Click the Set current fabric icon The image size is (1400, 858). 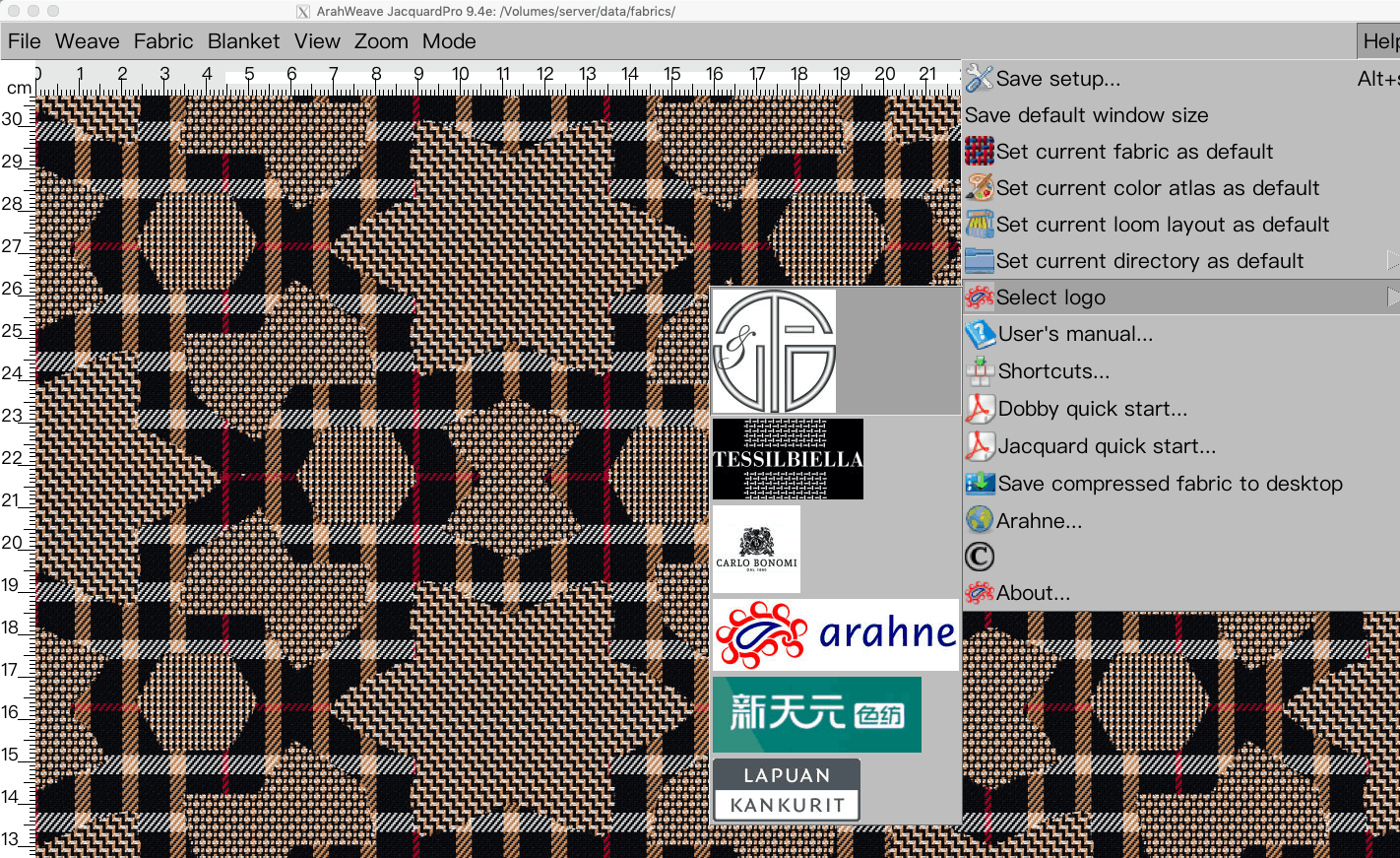point(980,151)
